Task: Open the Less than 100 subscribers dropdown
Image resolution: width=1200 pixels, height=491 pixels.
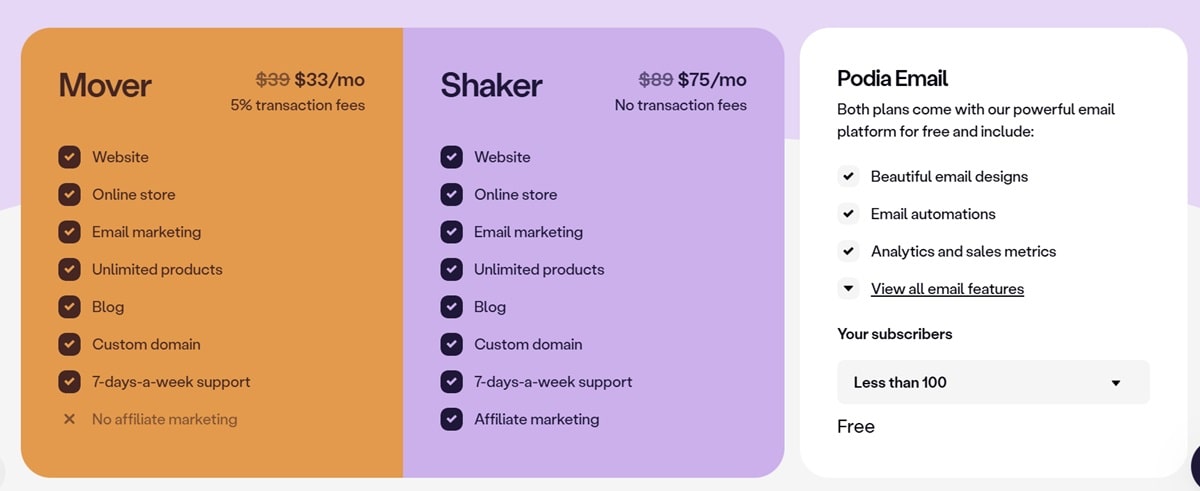Action: [992, 382]
